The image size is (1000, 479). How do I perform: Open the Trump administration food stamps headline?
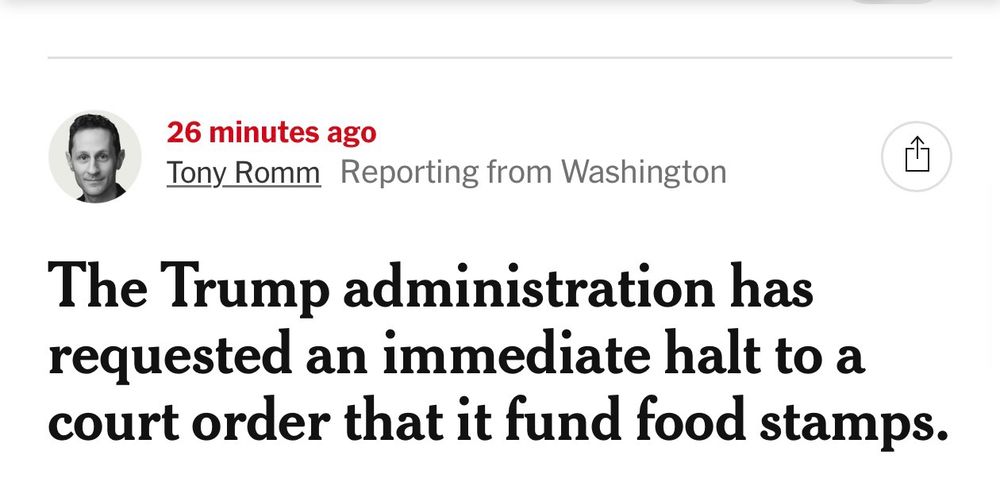[499, 355]
